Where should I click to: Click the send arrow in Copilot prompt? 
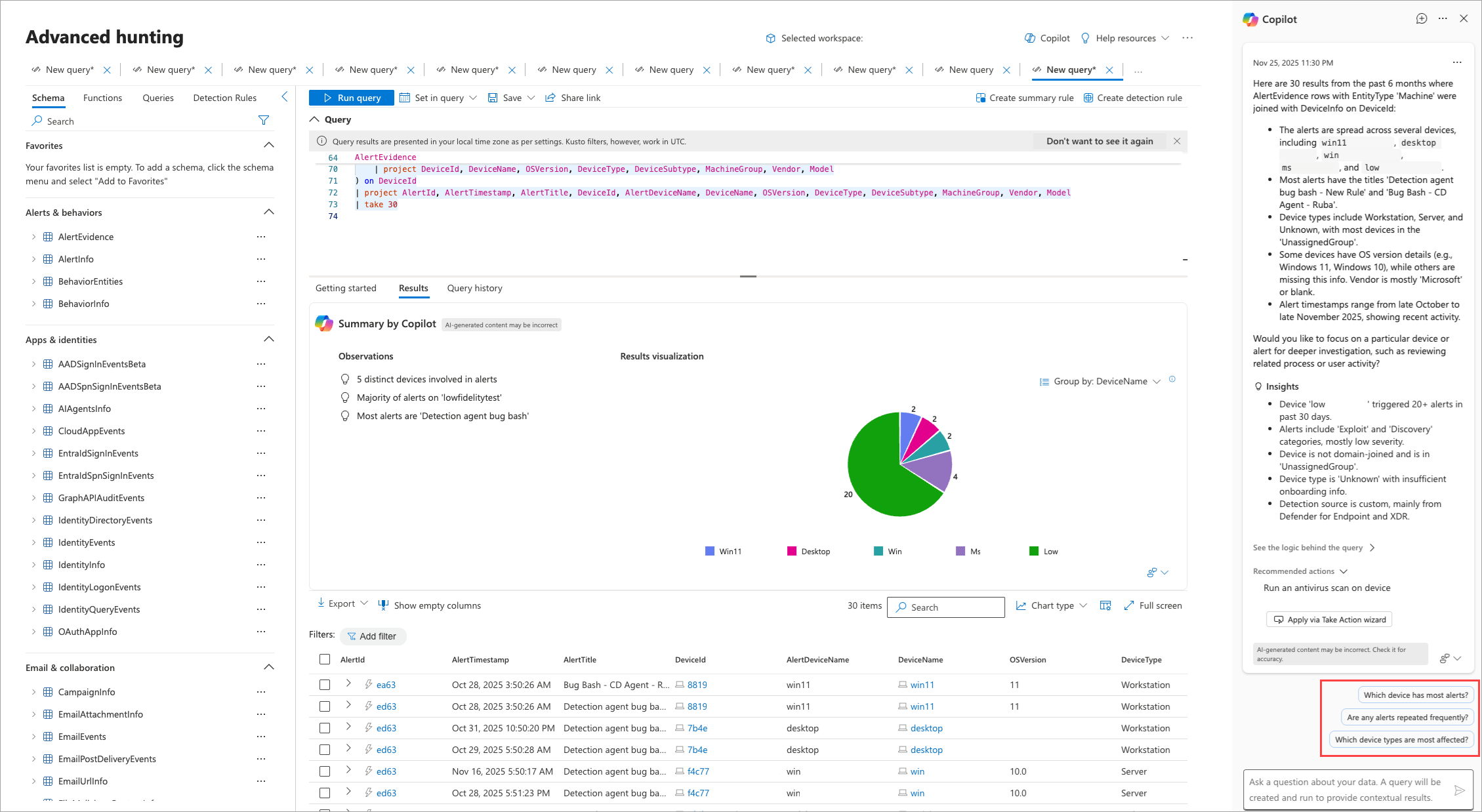click(x=1459, y=790)
